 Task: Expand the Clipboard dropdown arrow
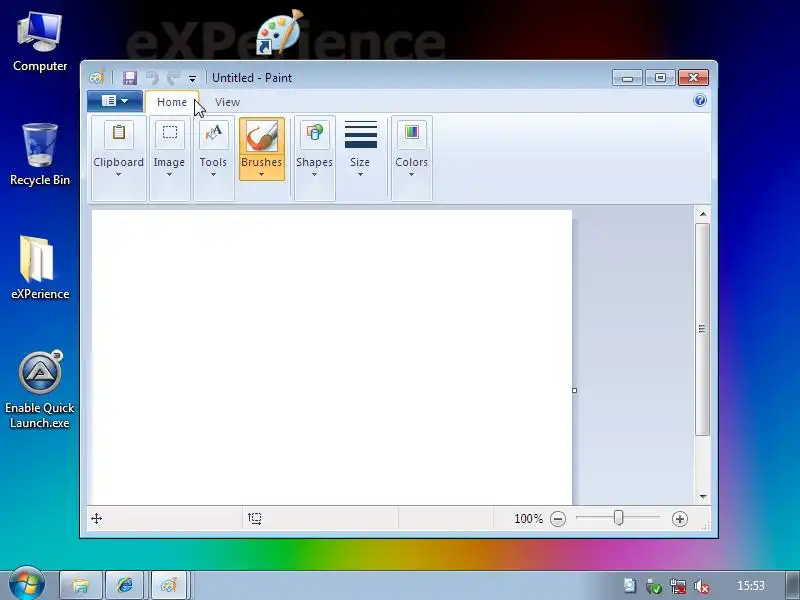tap(118, 174)
